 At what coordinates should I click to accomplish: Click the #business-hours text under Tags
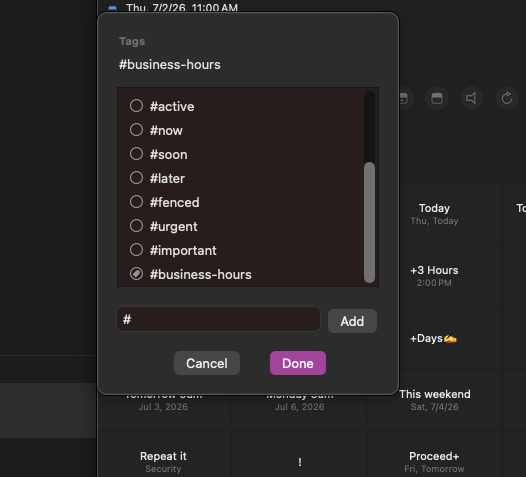coord(170,64)
